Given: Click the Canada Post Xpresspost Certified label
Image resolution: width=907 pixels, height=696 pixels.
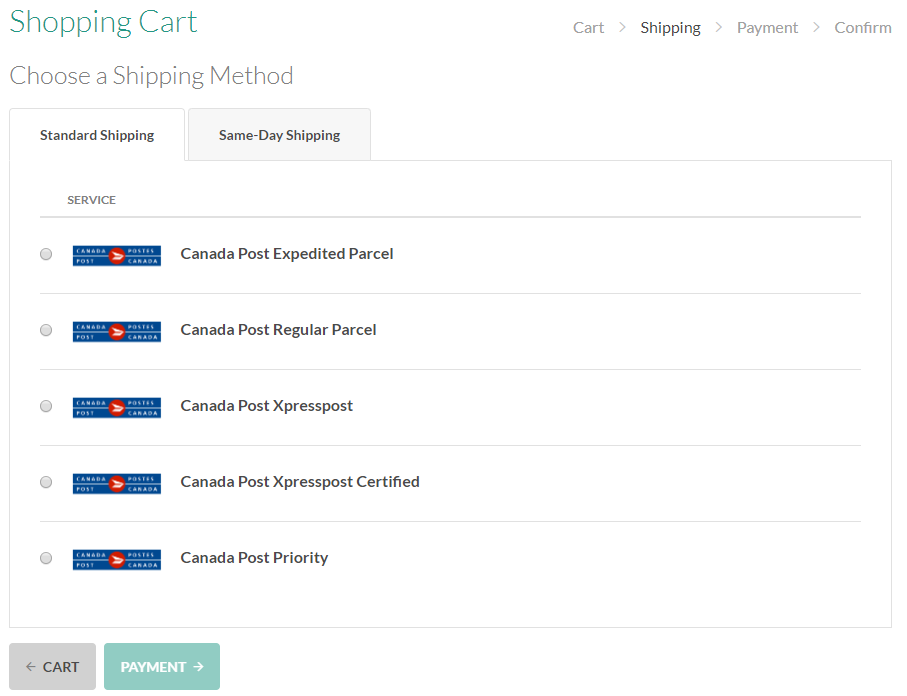Looking at the screenshot, I should (300, 482).
